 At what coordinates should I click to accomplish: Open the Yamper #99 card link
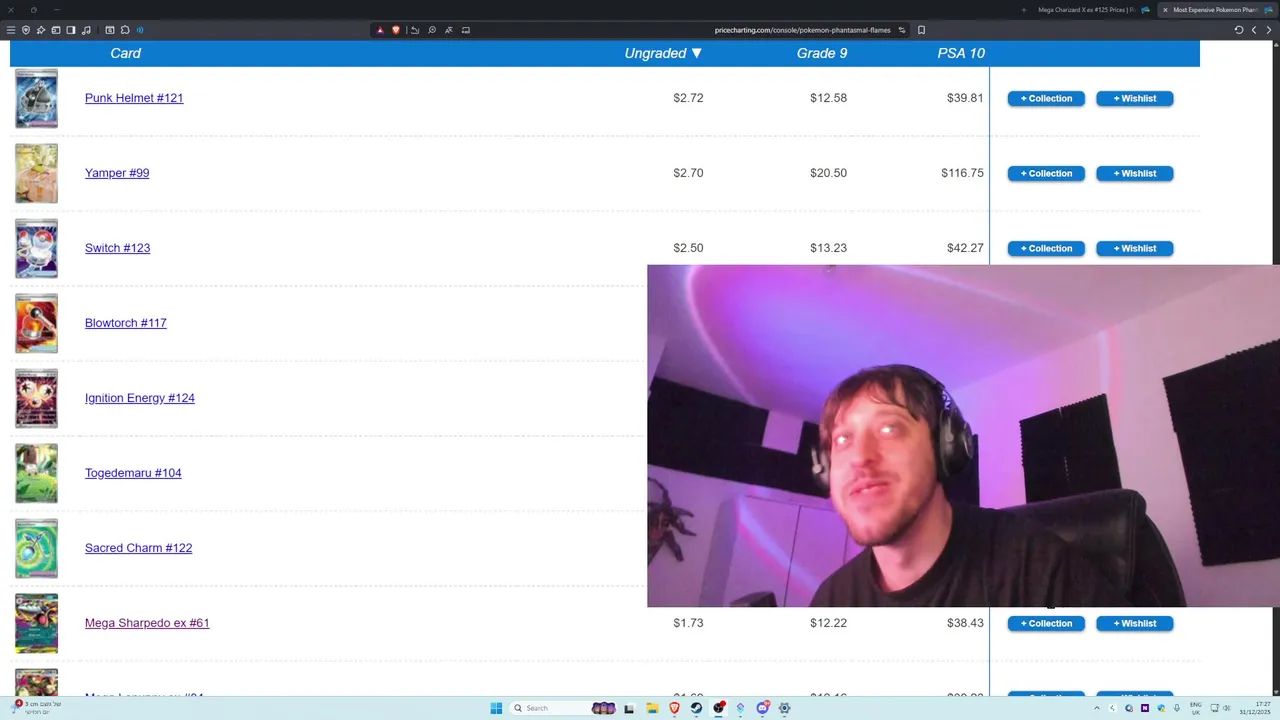[117, 173]
